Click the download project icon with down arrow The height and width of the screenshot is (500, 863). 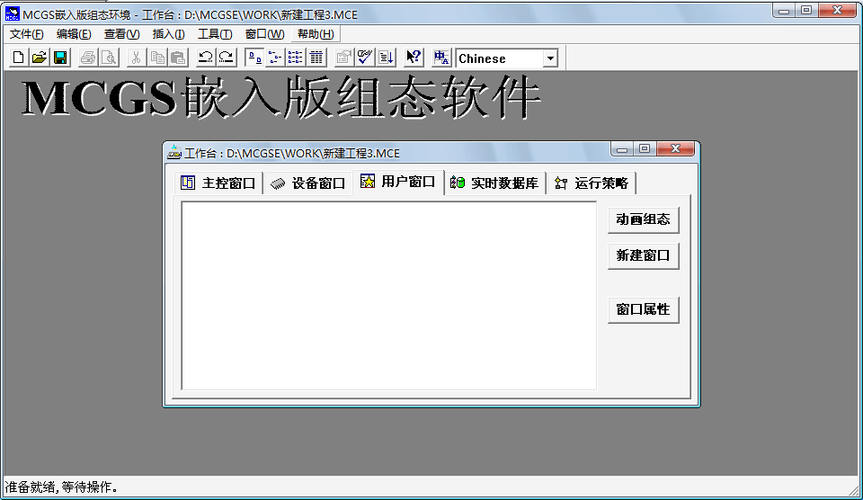coord(386,57)
